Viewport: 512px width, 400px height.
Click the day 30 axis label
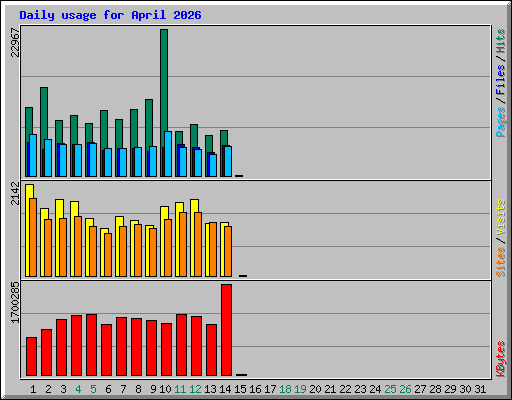465,389
